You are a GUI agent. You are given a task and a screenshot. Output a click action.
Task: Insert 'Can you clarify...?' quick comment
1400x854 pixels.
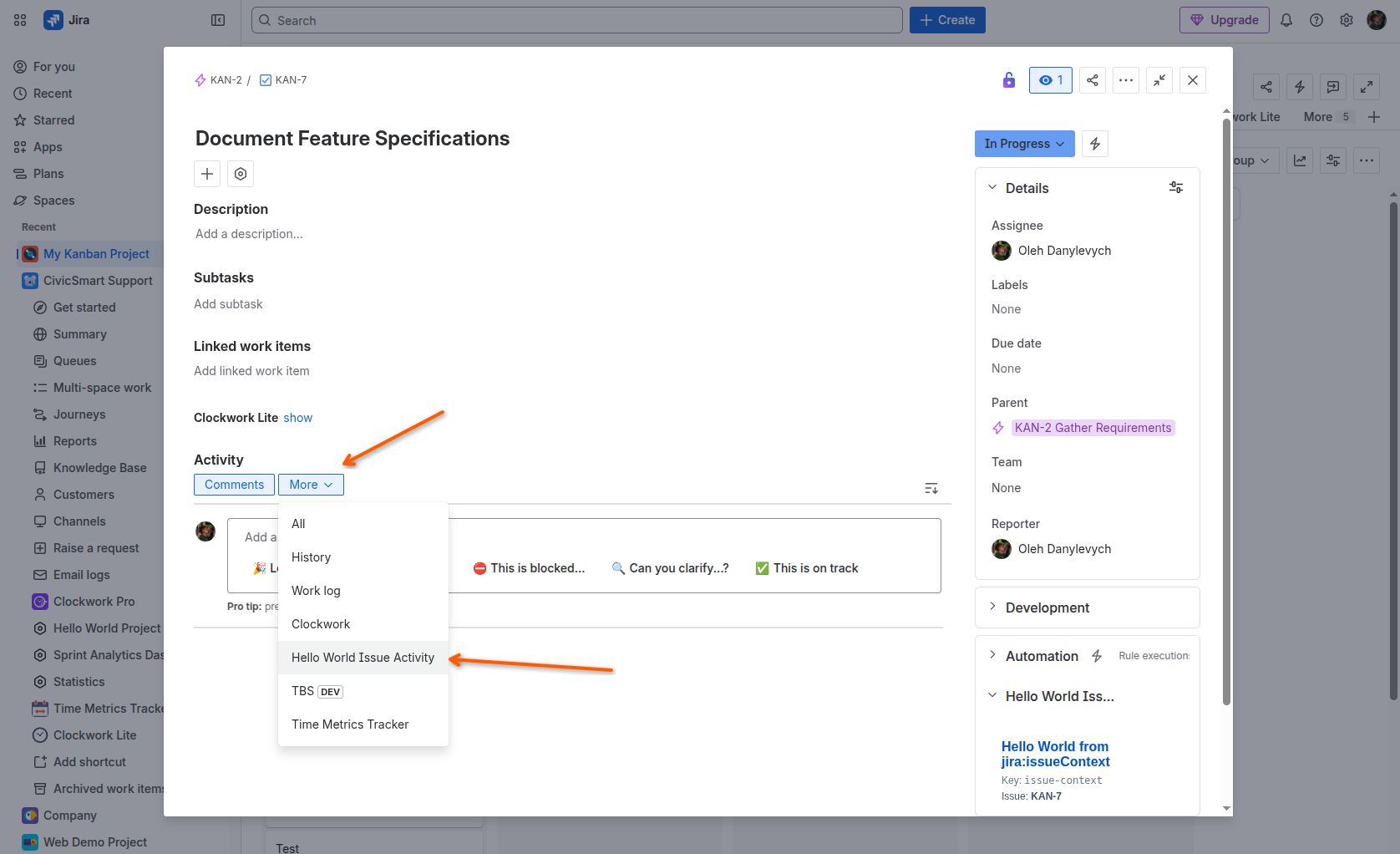coord(670,568)
